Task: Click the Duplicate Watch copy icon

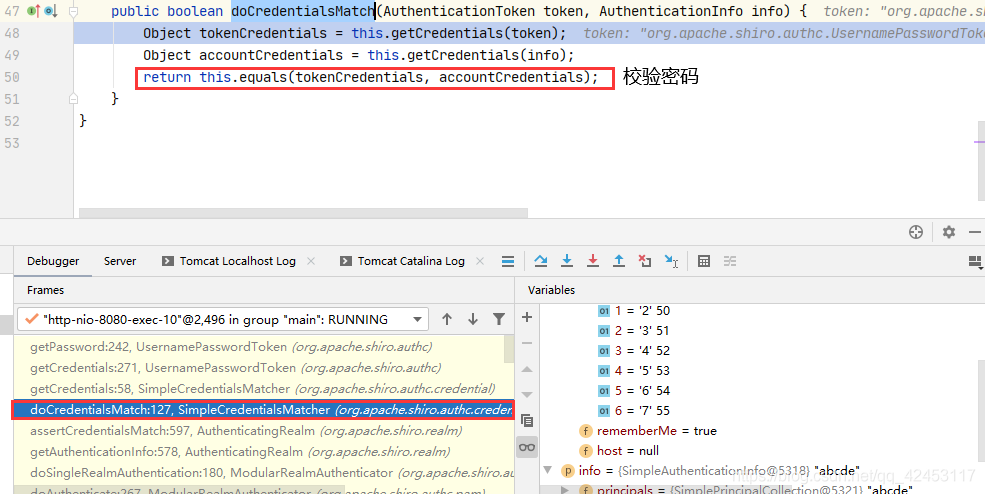Action: tap(527, 420)
